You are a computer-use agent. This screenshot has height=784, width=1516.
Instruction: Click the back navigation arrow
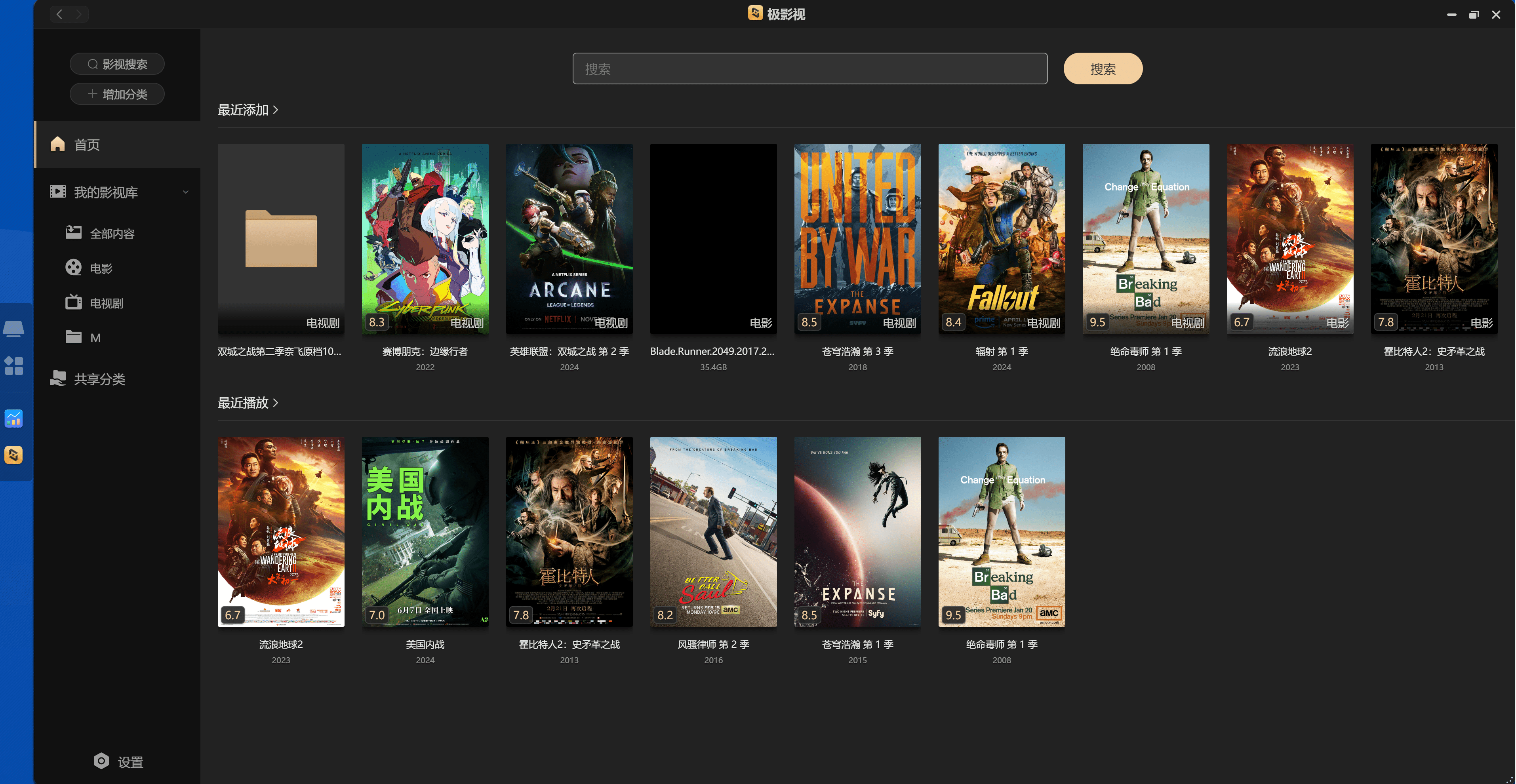59,14
